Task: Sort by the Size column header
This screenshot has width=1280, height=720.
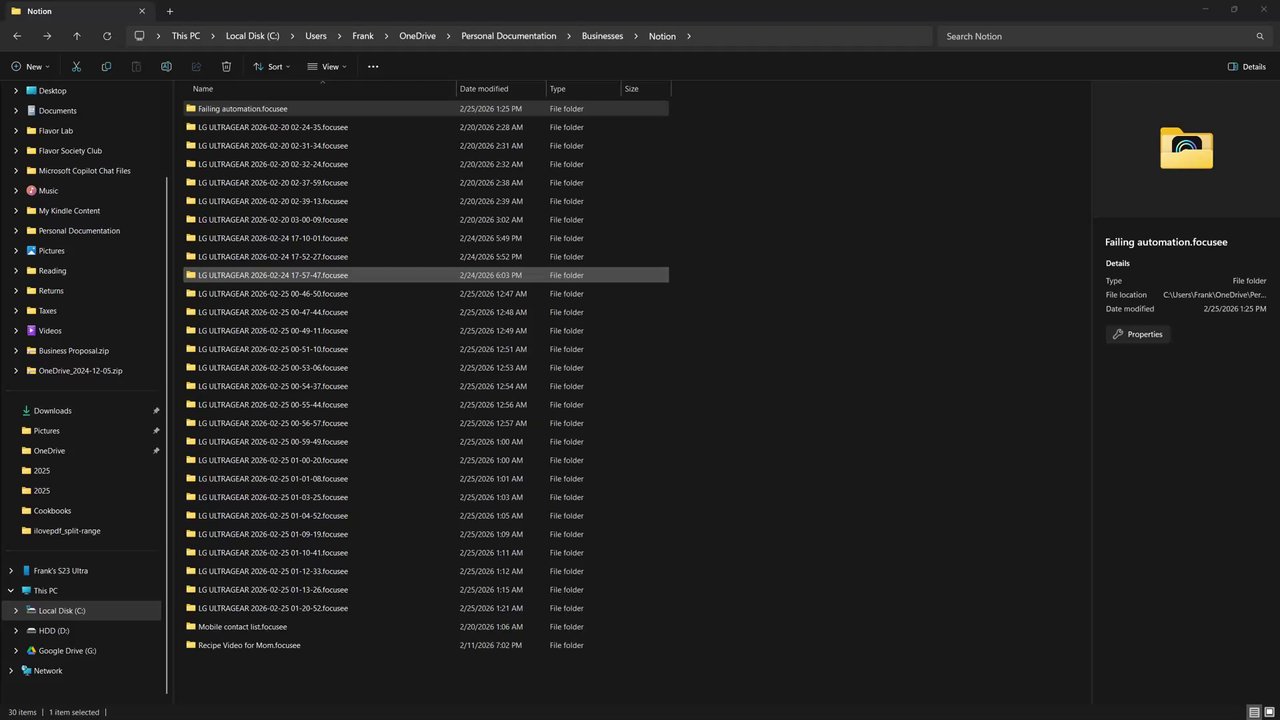Action: 645,89
